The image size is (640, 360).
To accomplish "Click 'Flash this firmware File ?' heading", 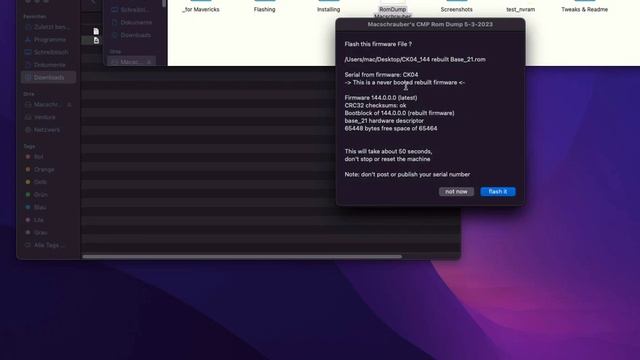I will click(378, 44).
